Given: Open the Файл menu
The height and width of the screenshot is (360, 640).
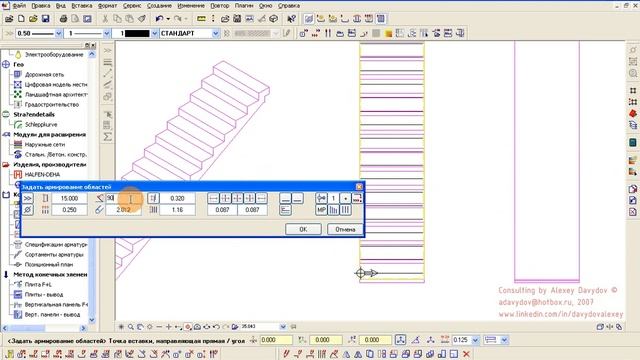Looking at the screenshot, I should 19,6.
